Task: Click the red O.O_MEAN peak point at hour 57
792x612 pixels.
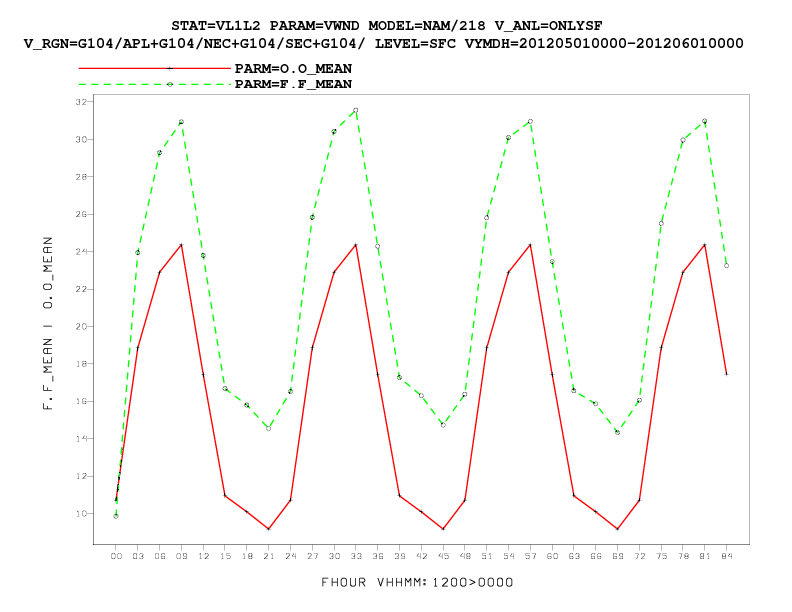Action: coord(530,245)
